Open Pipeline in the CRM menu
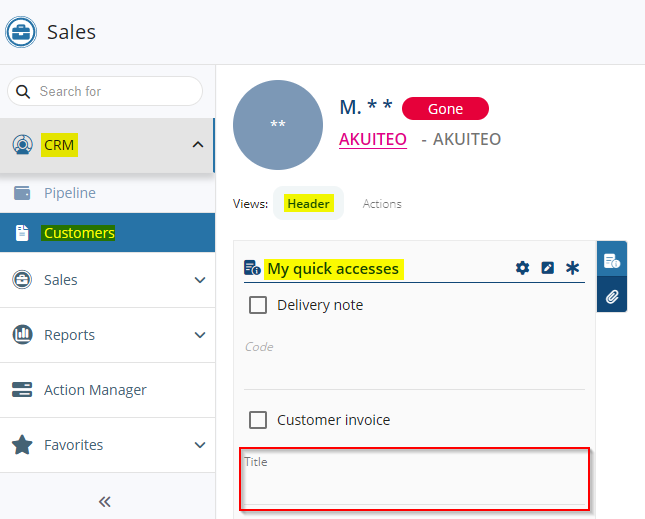 point(69,193)
